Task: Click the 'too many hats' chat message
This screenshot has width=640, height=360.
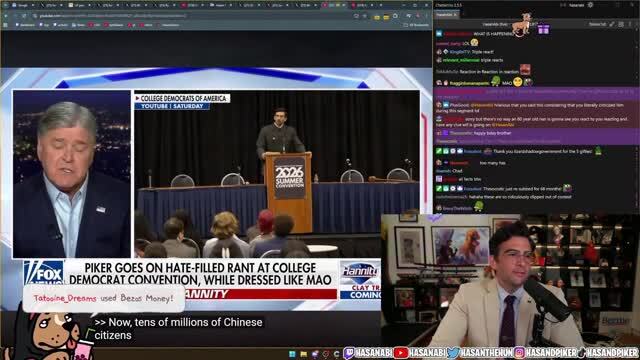Action: pos(492,163)
